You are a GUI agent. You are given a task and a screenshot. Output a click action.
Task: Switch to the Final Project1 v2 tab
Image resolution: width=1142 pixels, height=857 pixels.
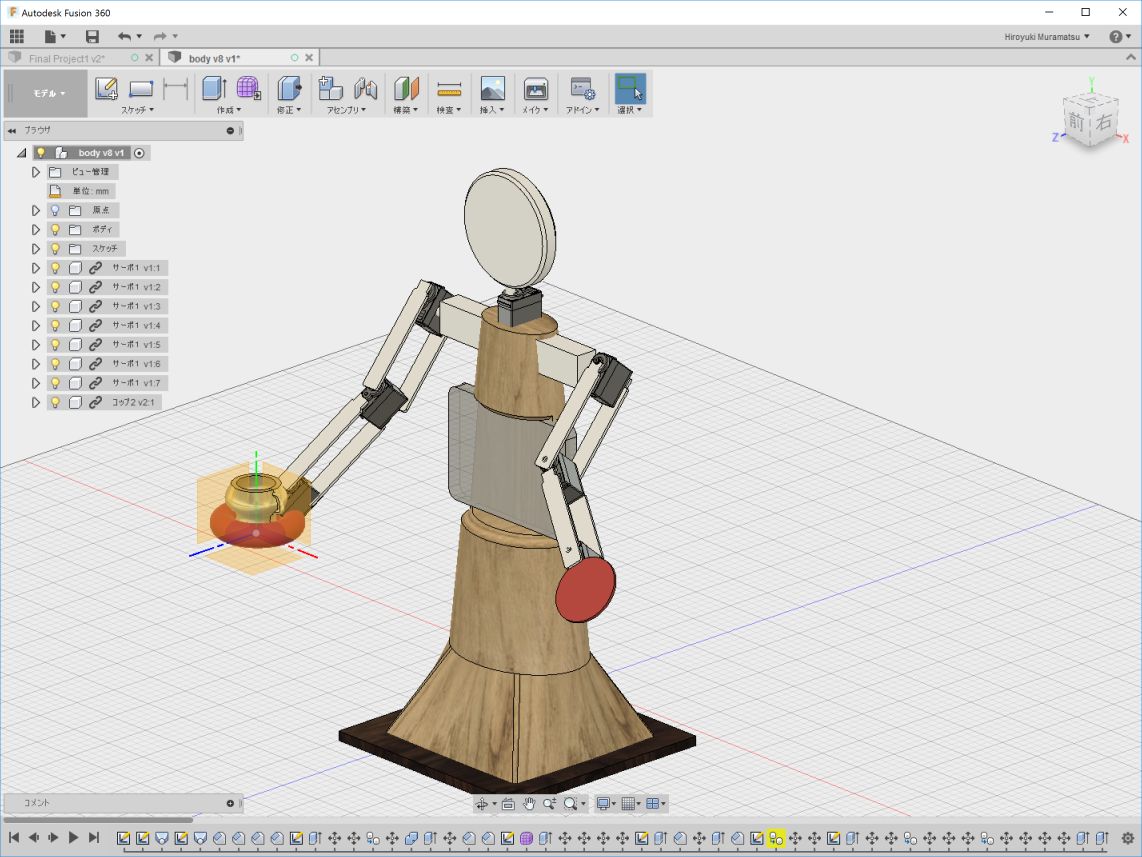[67, 58]
